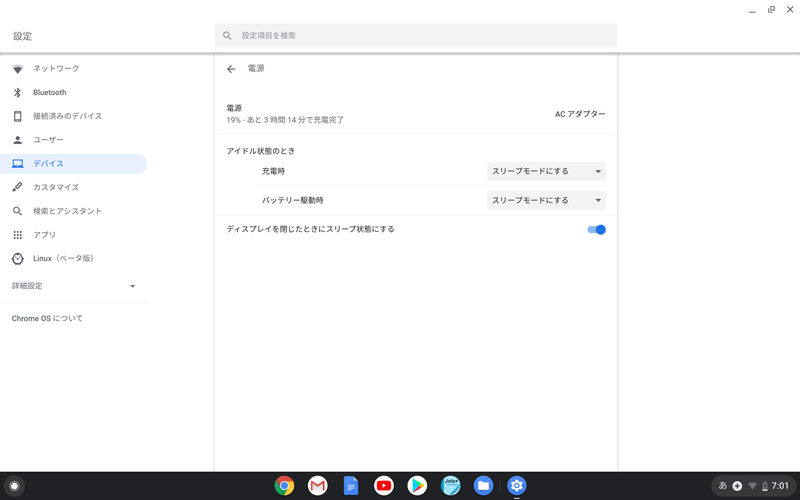Select ネットワーク in the sidebar
The width and height of the screenshot is (800, 500).
[x=73, y=69]
